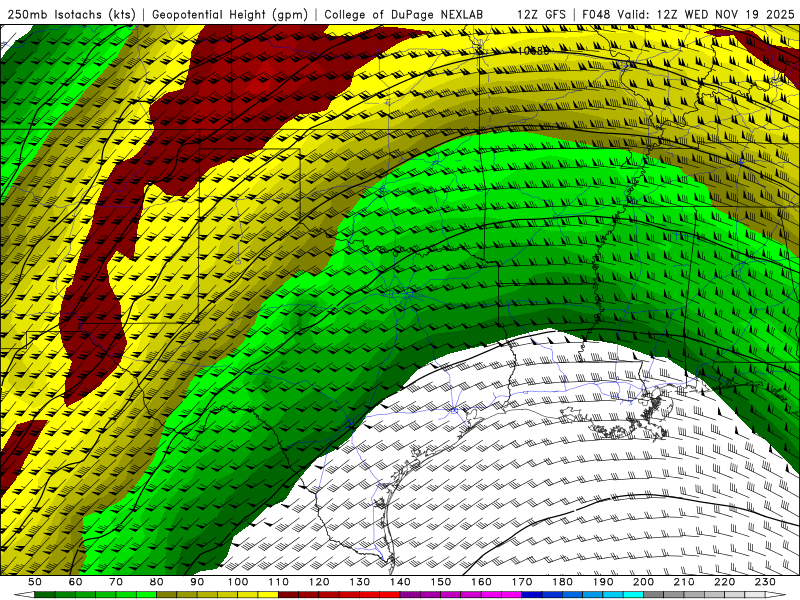This screenshot has height=600, width=800.
Task: Click the 'Geopotential Height (gpm)' title text
Action: tap(230, 15)
